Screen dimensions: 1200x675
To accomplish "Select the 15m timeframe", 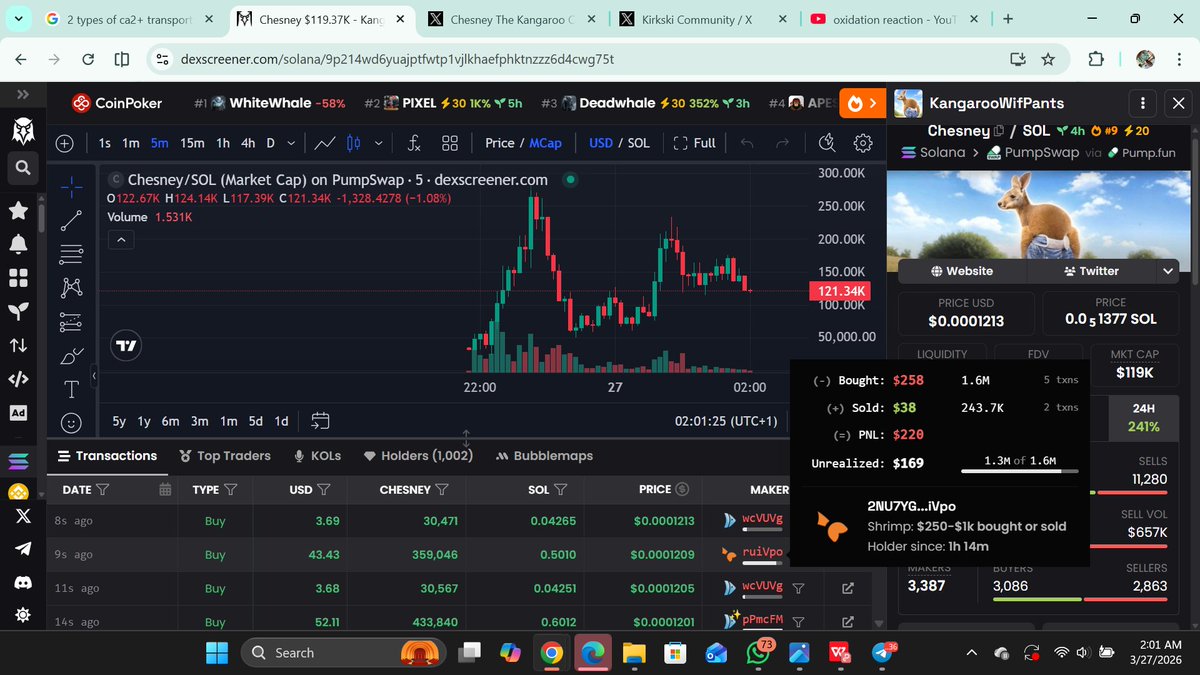I will 192,143.
